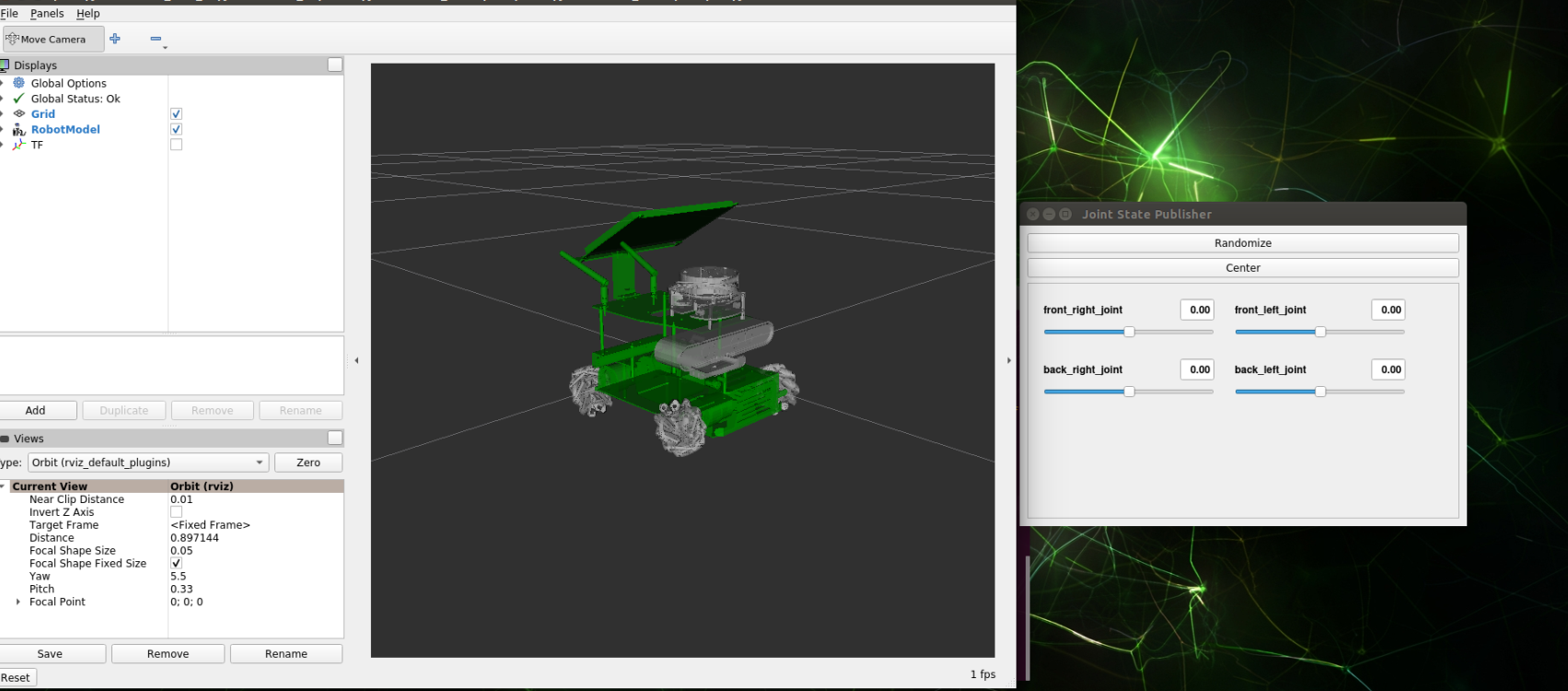
Task: Click the Views panel header icon
Action: (5, 439)
